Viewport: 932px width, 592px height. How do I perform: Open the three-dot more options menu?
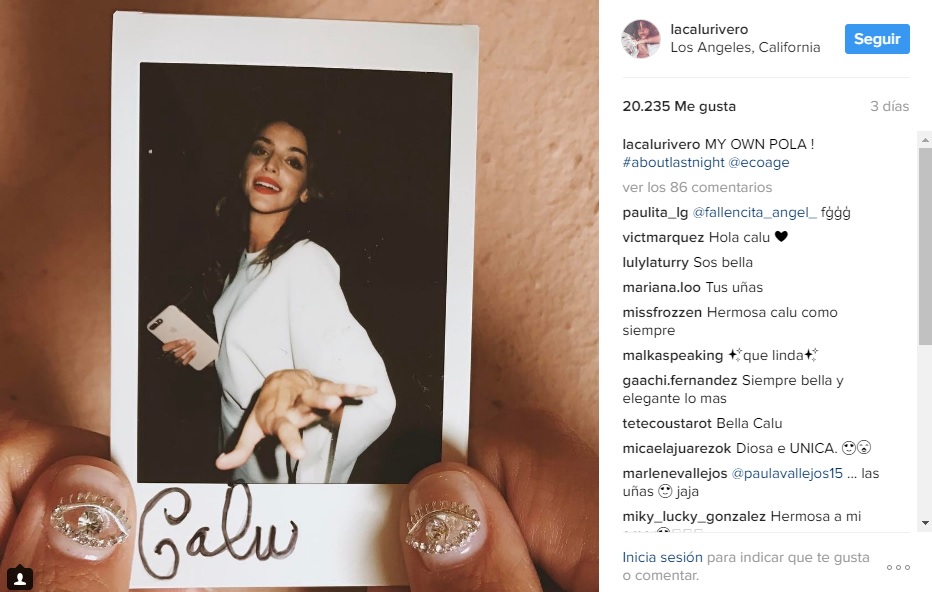[898, 568]
